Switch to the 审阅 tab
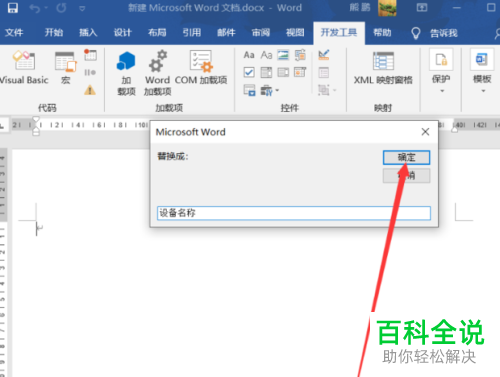Screen dimensions: 500x377 click(x=261, y=33)
